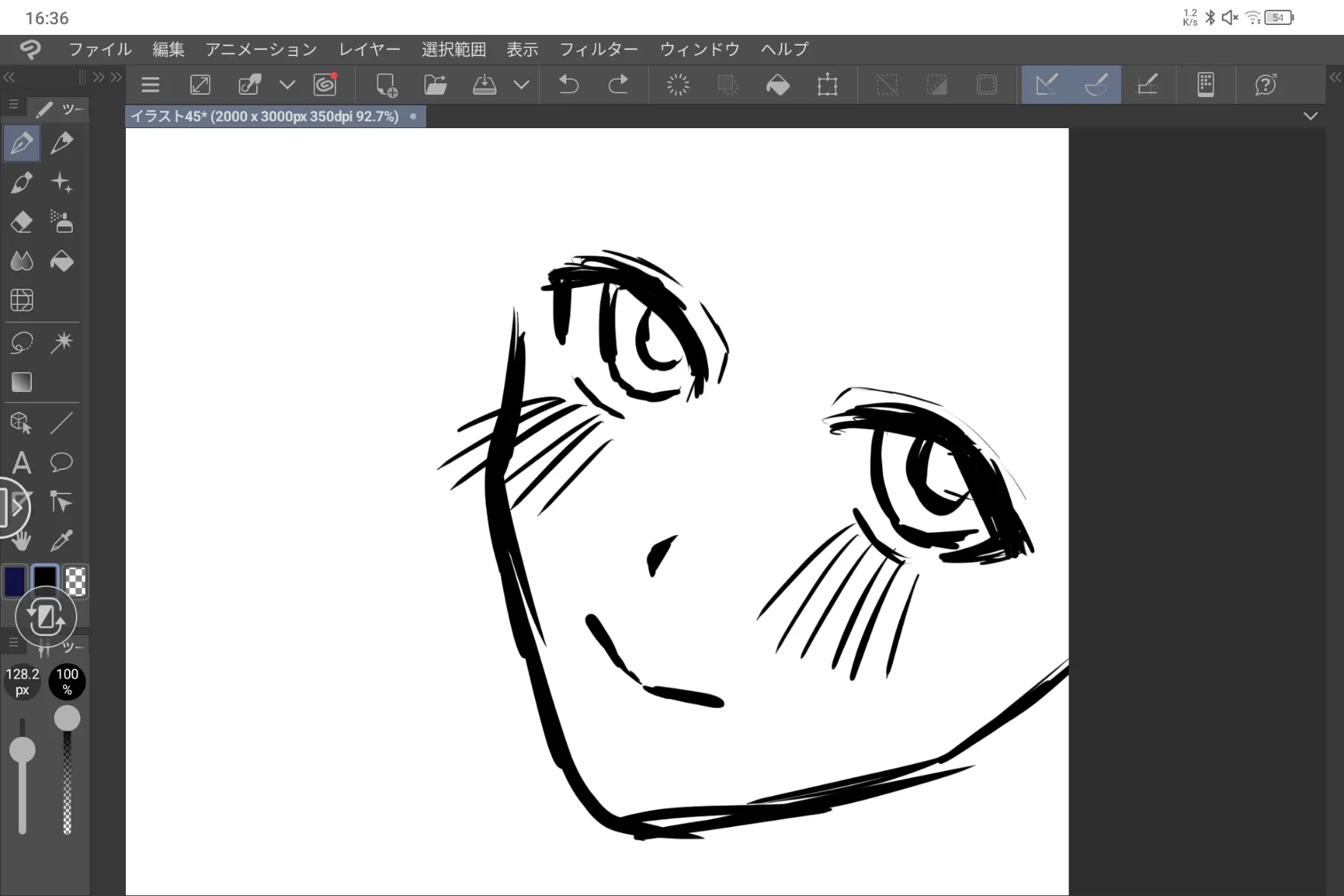The width and height of the screenshot is (1344, 896).
Task: Select the transparent color swatch
Action: coord(76,581)
